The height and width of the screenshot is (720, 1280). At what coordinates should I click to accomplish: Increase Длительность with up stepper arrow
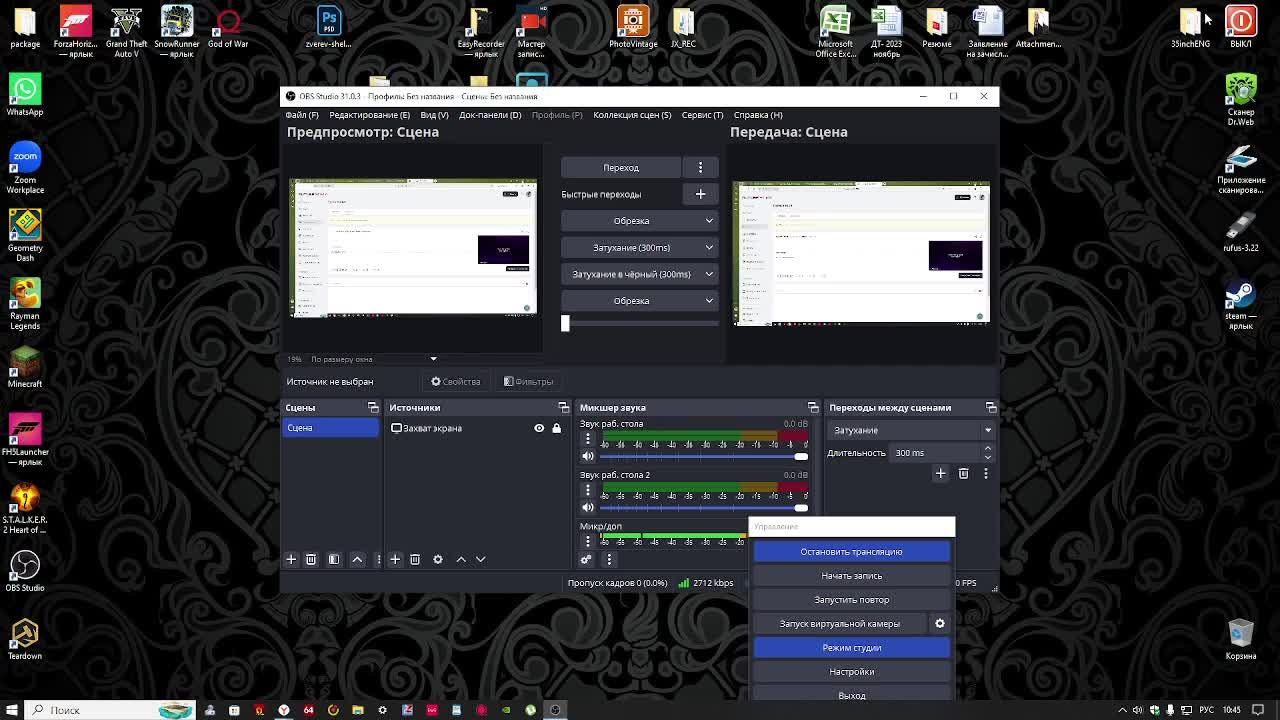click(x=987, y=449)
